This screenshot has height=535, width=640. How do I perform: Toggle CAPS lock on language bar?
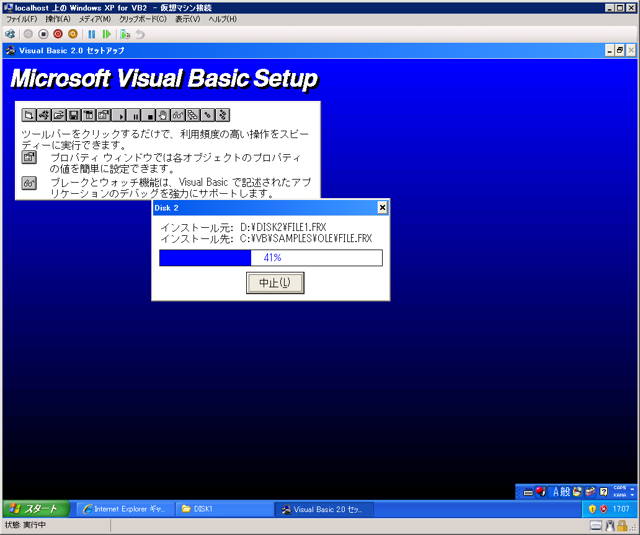click(x=620, y=488)
